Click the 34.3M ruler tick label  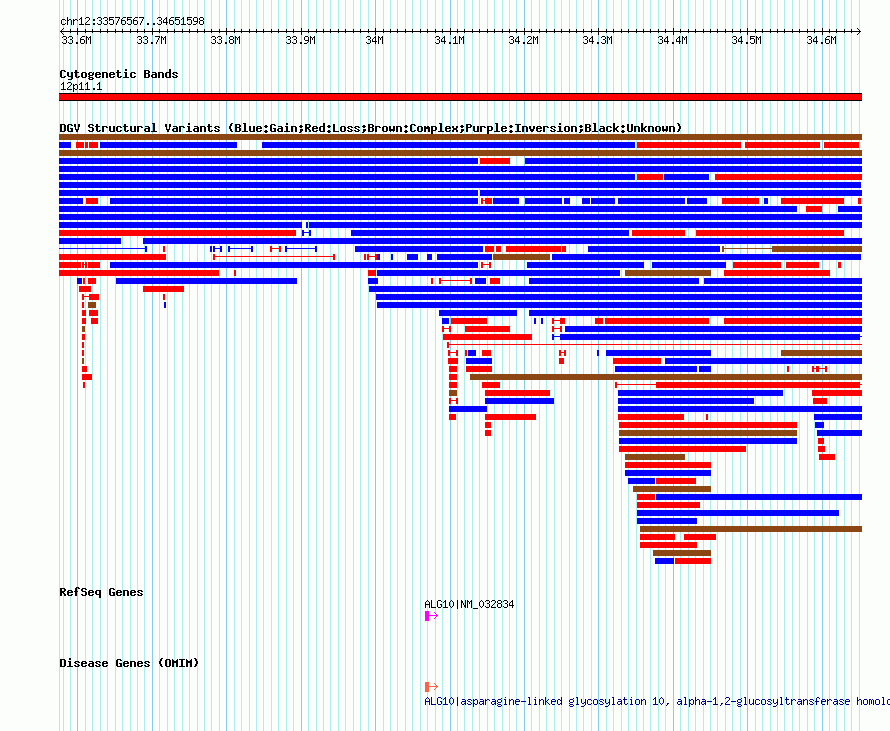pyautogui.click(x=598, y=40)
